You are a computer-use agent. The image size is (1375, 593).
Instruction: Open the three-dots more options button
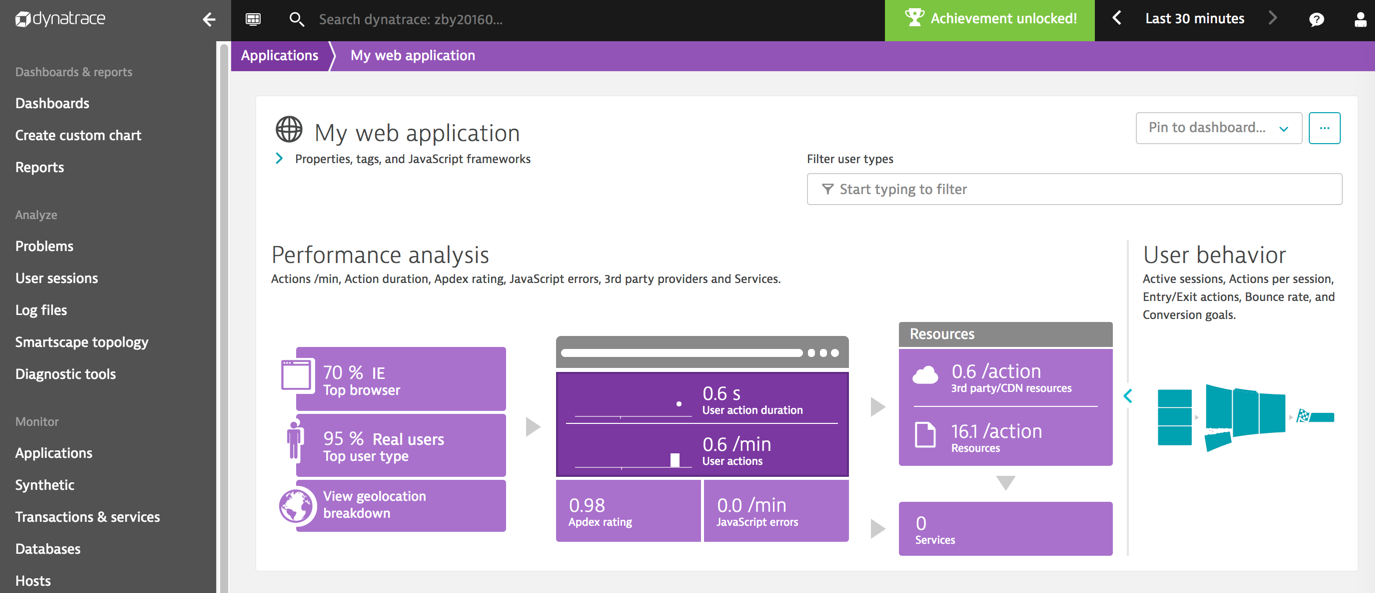[1324, 128]
